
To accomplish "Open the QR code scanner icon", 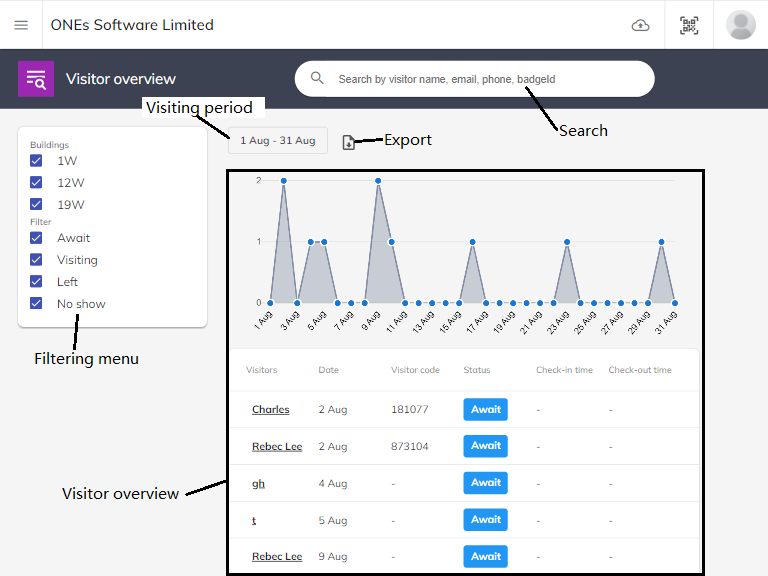I will pyautogui.click(x=689, y=25).
